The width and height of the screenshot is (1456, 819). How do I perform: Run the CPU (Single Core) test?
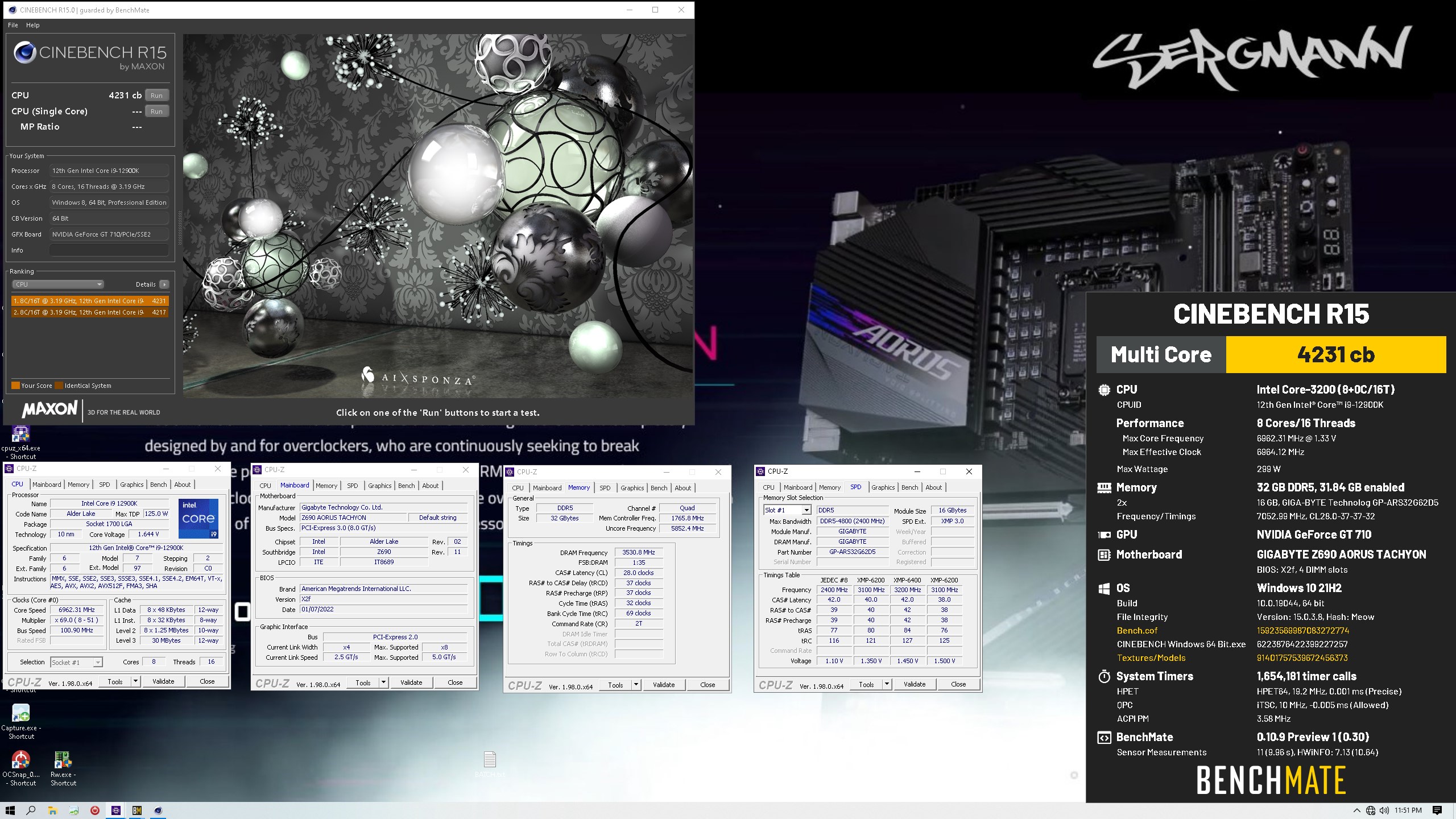(x=157, y=111)
